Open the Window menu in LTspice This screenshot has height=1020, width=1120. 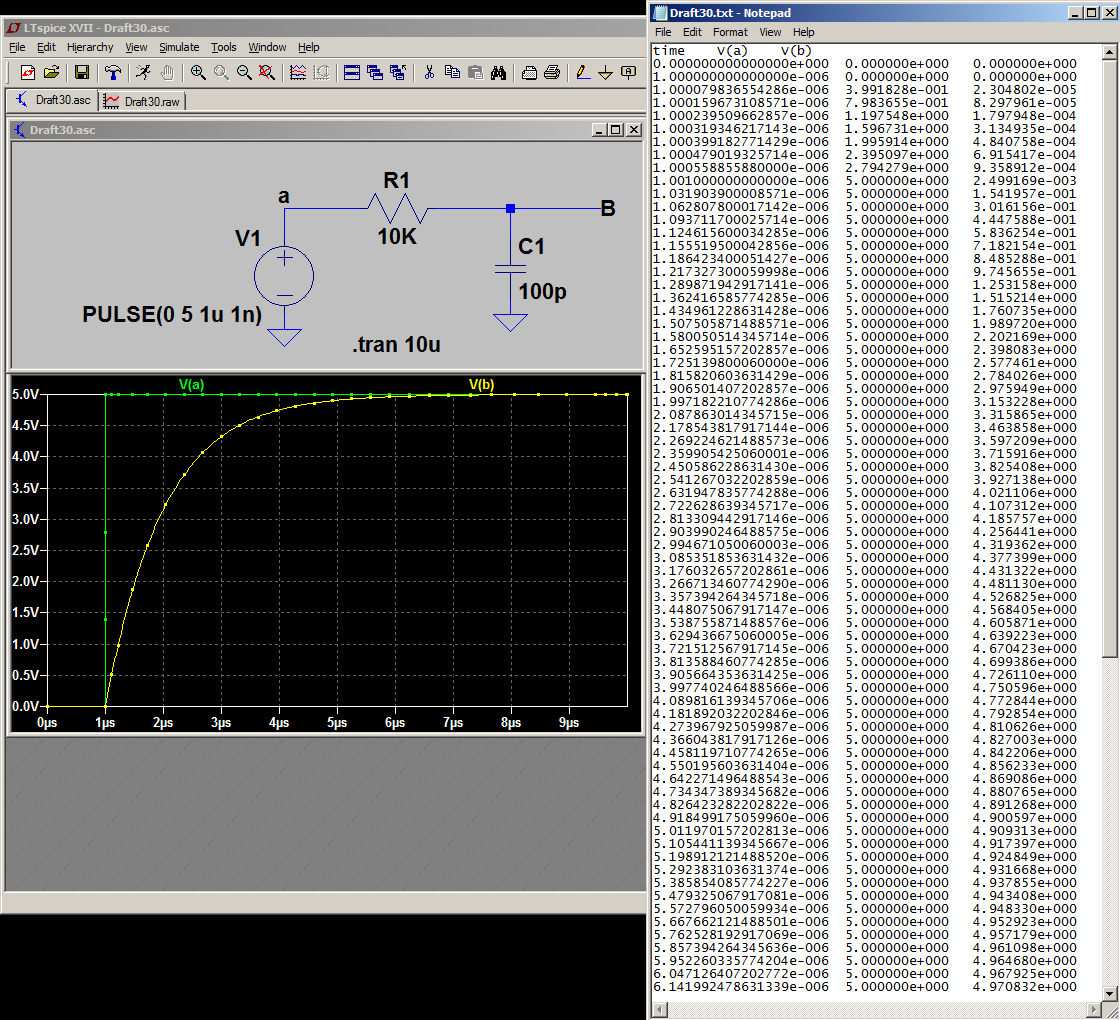(x=267, y=47)
